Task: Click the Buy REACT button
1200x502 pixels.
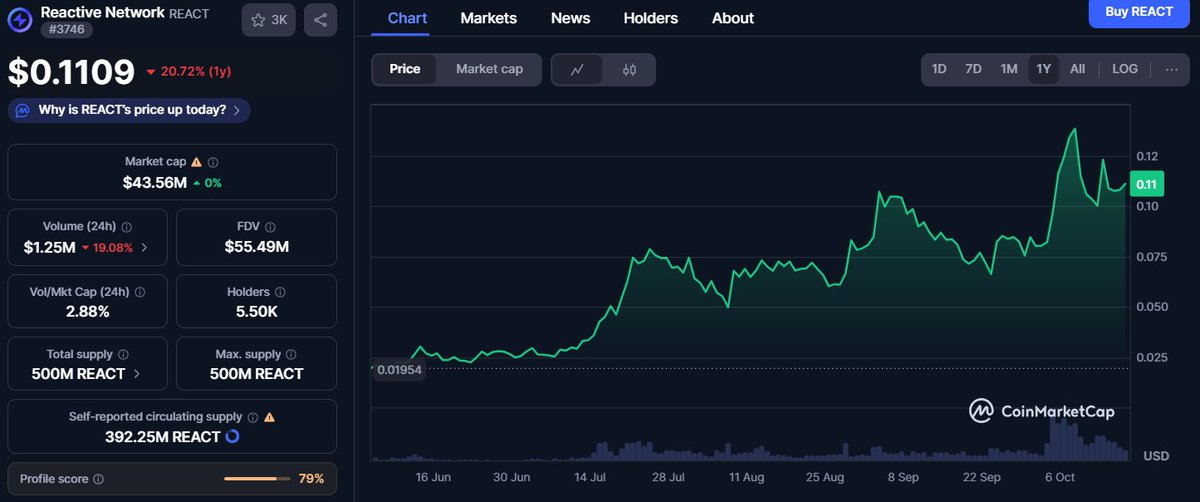Action: coord(1138,12)
